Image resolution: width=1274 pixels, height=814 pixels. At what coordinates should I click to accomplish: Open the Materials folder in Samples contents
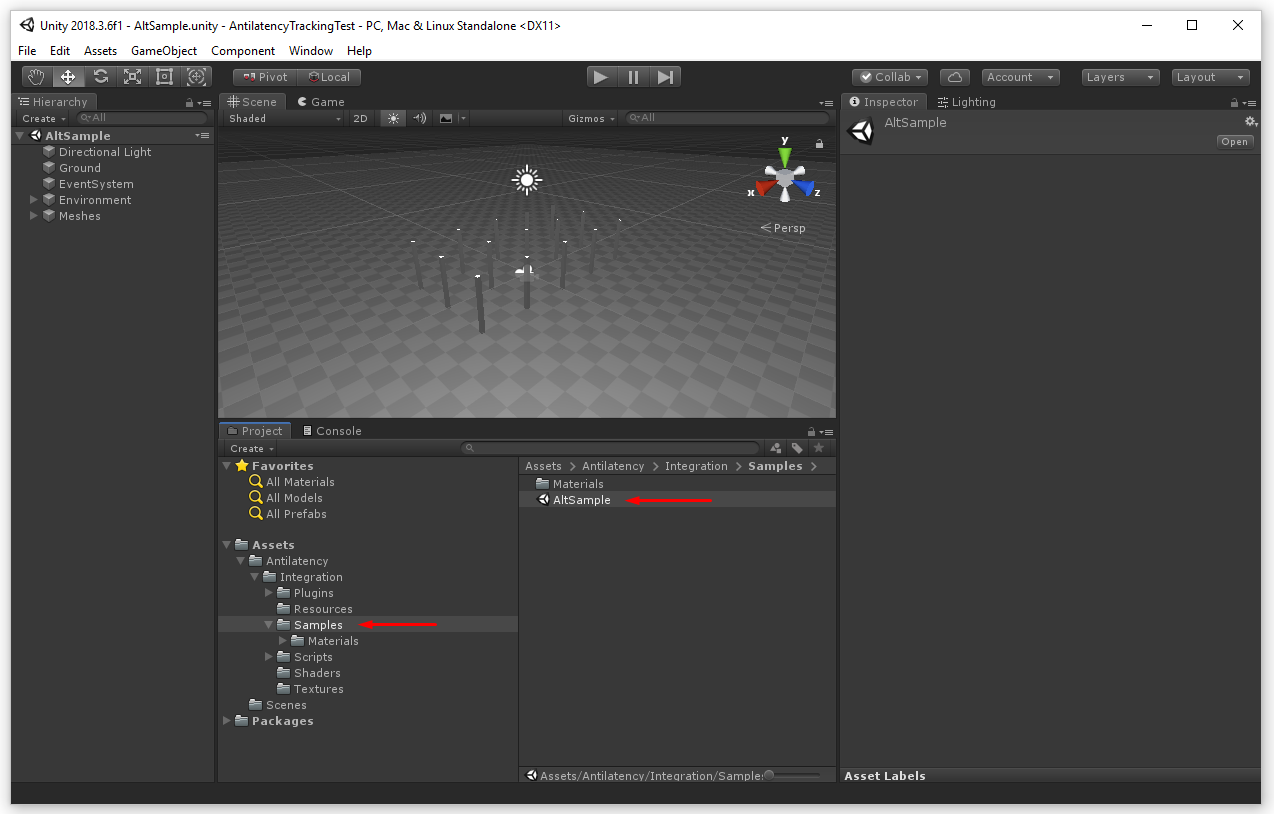[x=678, y=483]
